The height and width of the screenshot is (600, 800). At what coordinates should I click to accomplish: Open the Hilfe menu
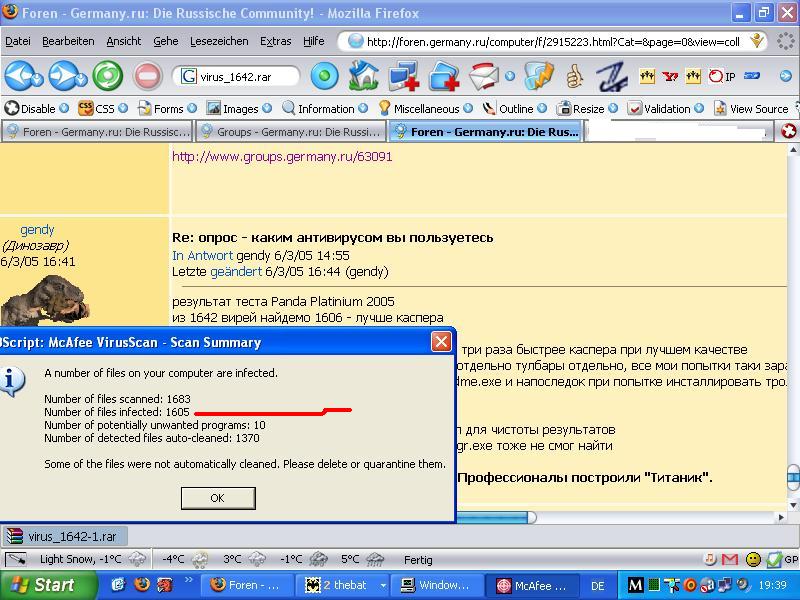click(313, 41)
